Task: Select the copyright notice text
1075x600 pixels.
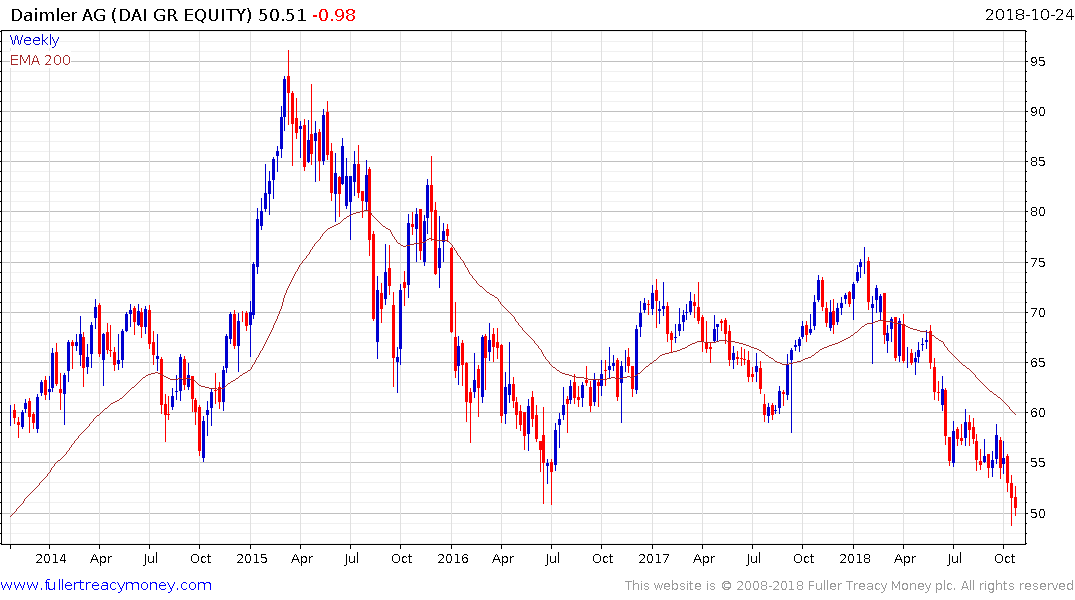Action: (849, 586)
